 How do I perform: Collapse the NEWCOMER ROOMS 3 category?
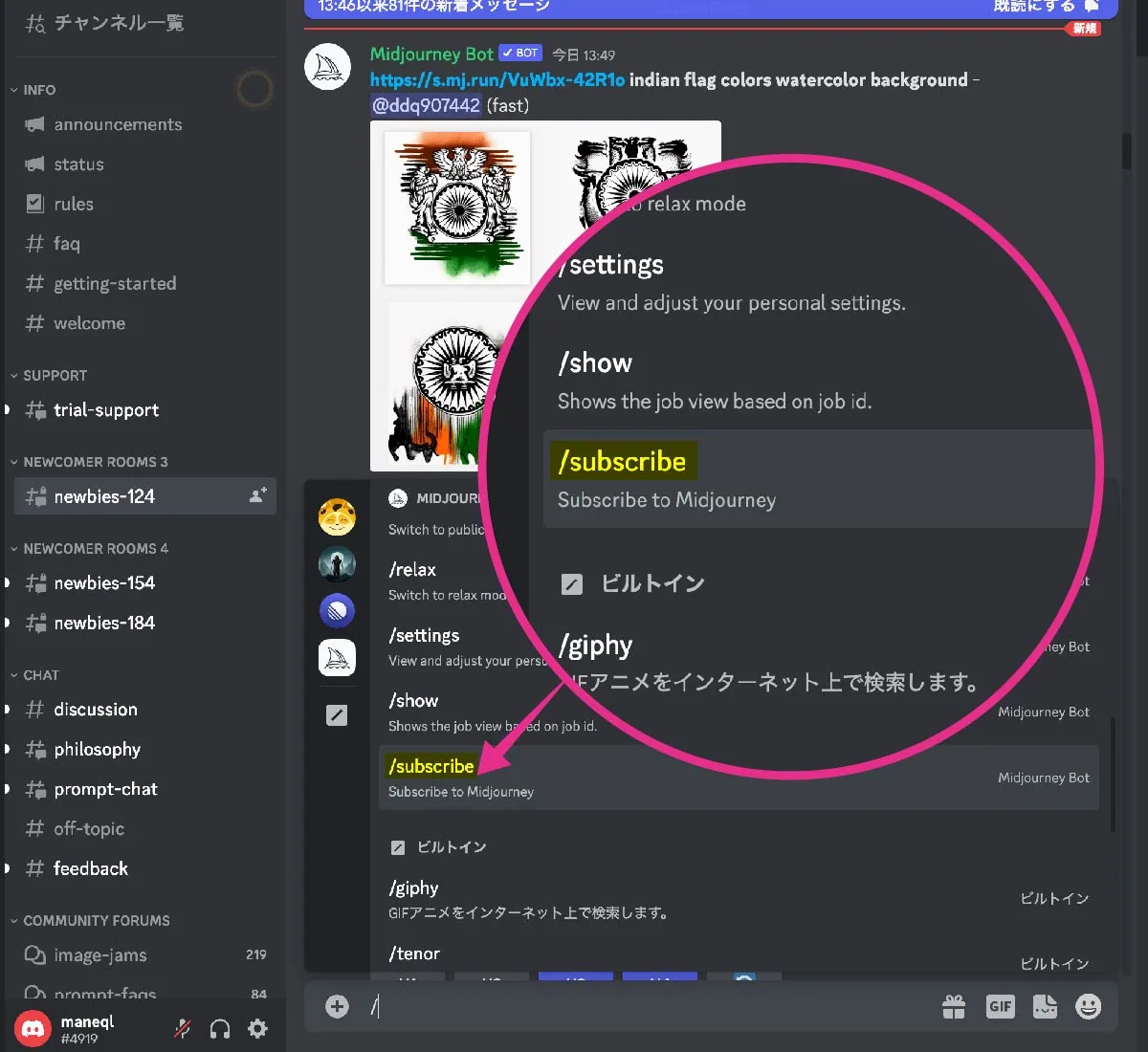[89, 462]
